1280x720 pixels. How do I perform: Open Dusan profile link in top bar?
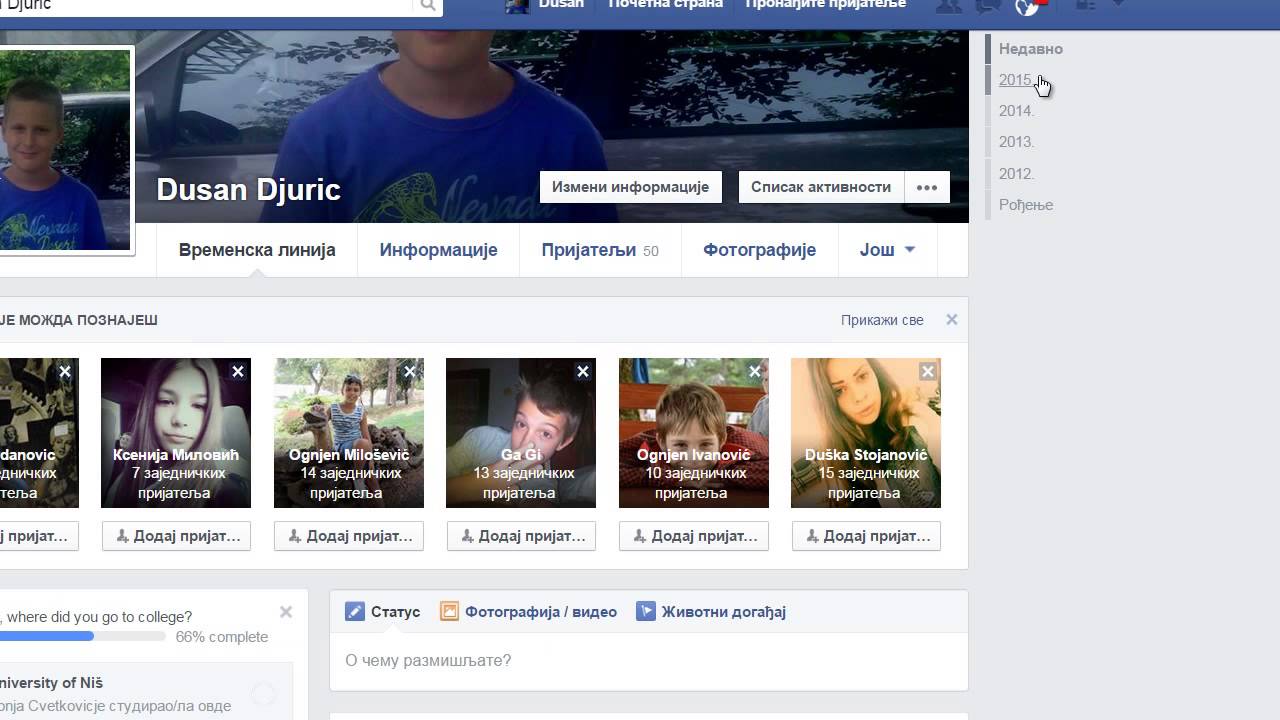(x=545, y=4)
